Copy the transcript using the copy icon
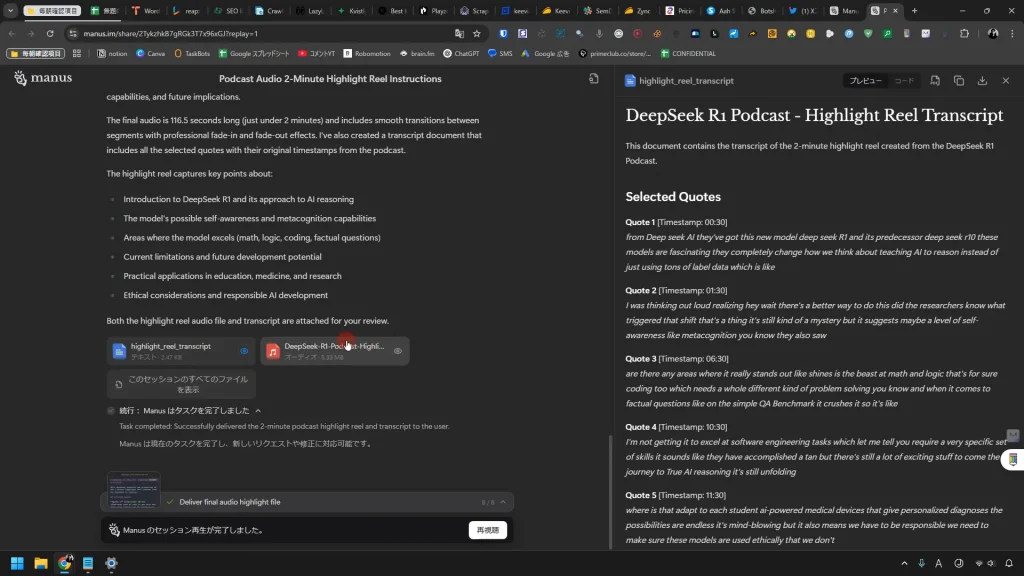This screenshot has height=576, width=1024. (959, 80)
